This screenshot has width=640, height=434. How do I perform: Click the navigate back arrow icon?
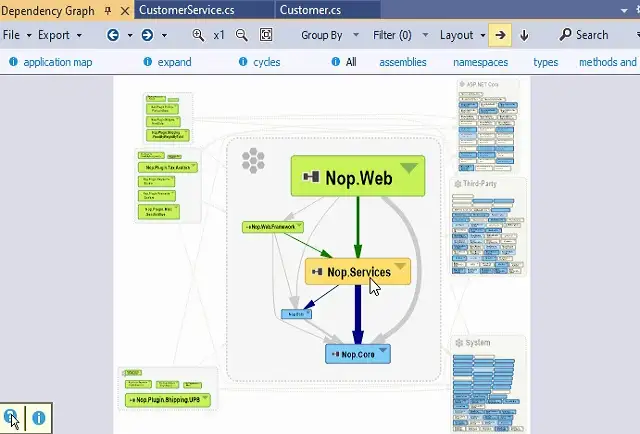click(113, 35)
